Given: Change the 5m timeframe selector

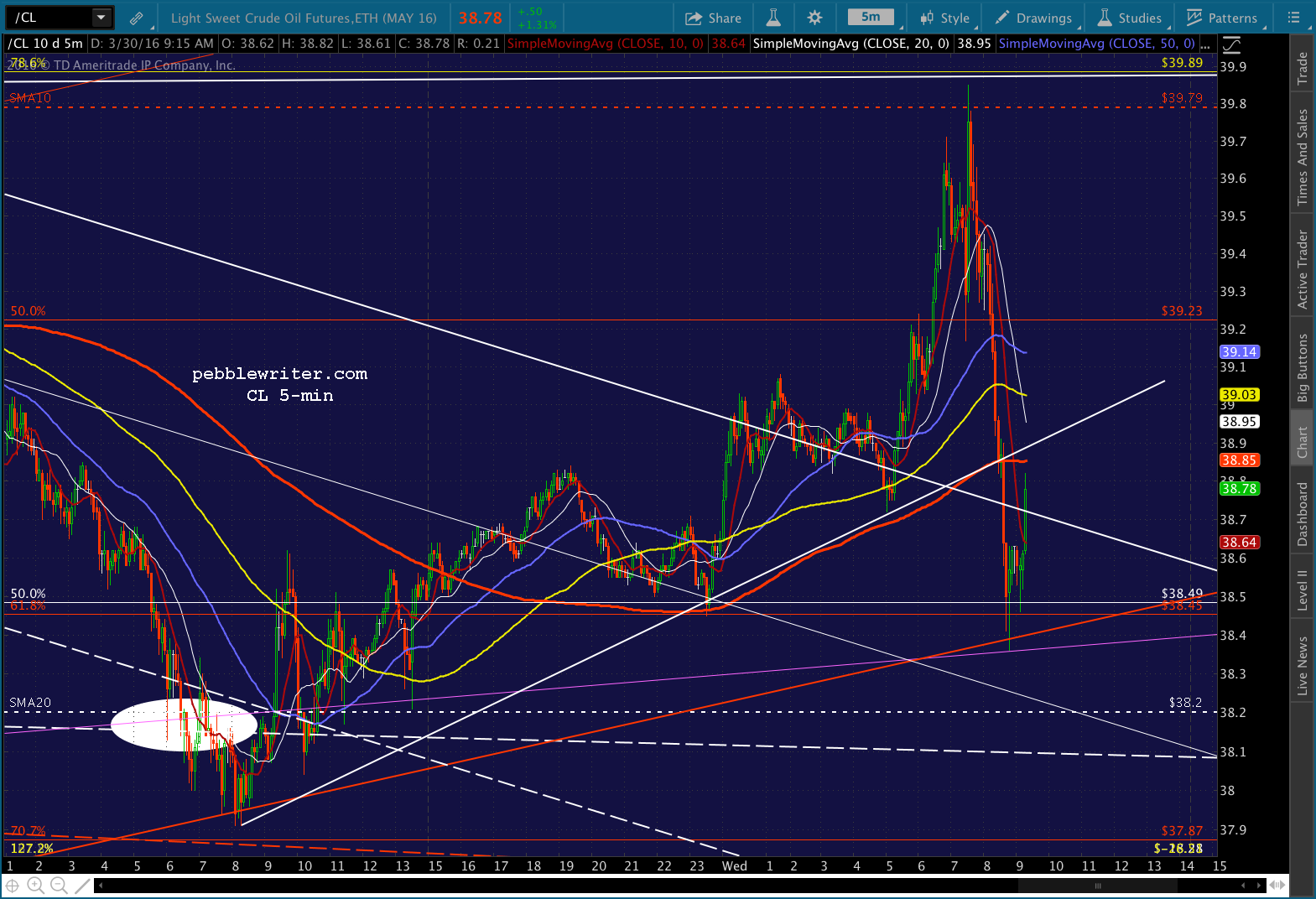Looking at the screenshot, I should click(871, 17).
